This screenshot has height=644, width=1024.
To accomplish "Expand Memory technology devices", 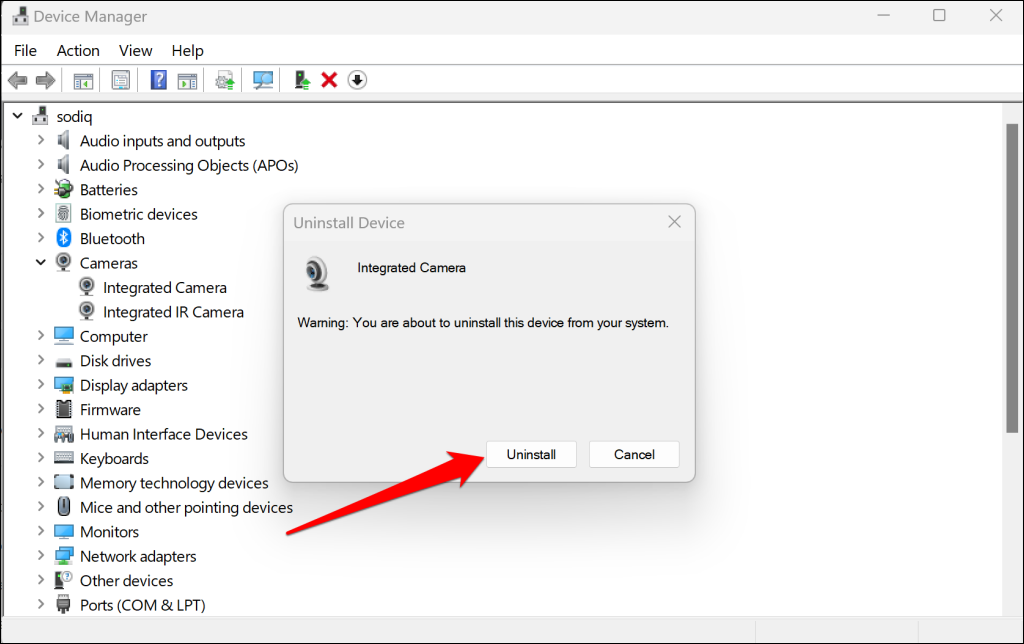I will pos(41,482).
